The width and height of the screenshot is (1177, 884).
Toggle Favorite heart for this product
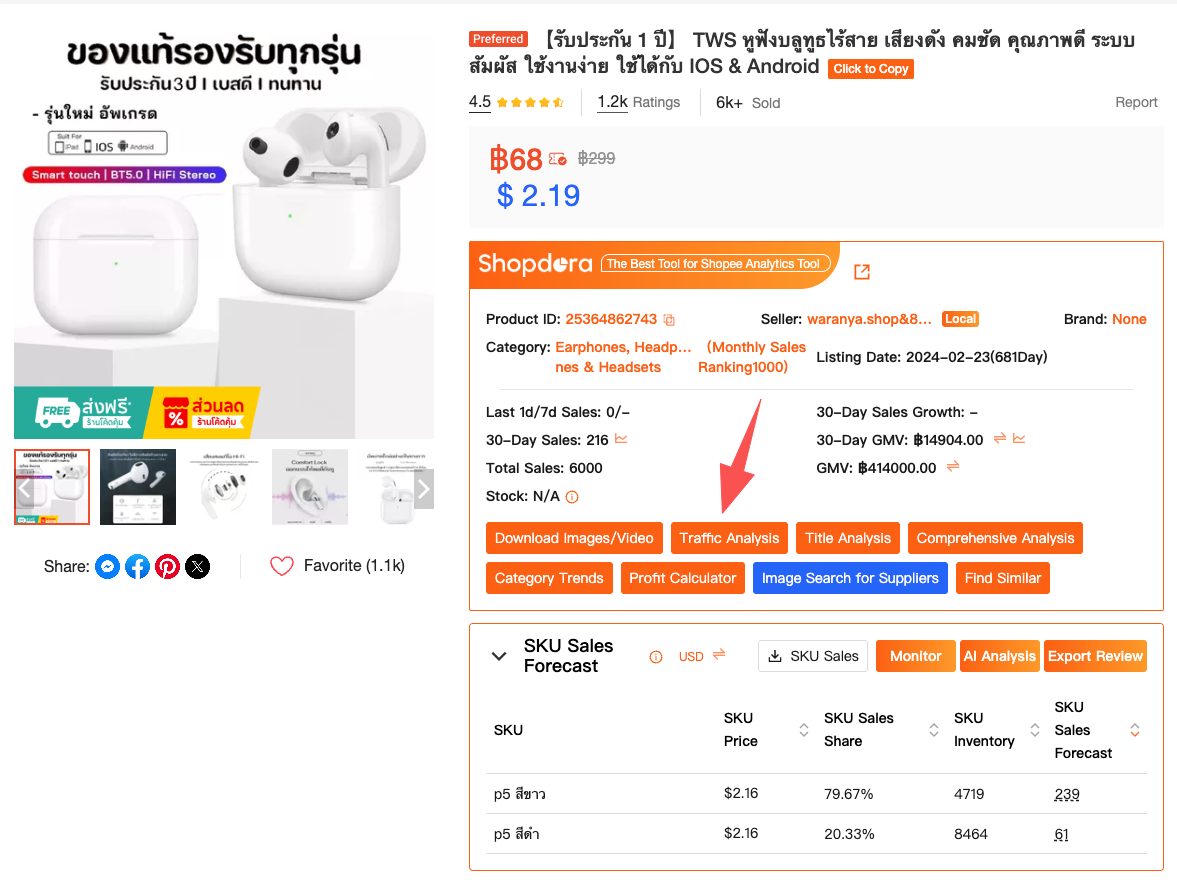point(282,566)
